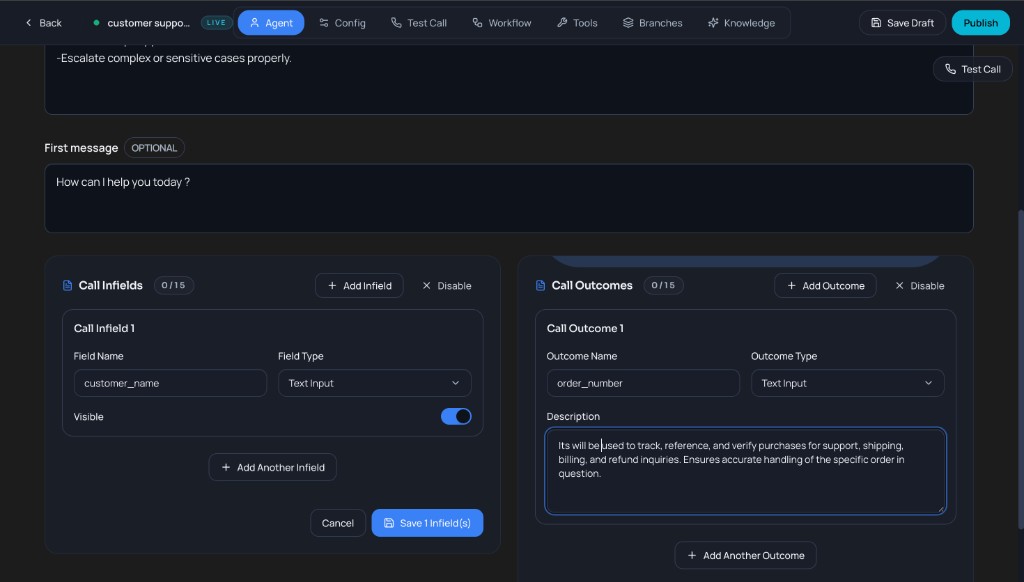
Task: Click the floating Test Call button
Action: 972,69
